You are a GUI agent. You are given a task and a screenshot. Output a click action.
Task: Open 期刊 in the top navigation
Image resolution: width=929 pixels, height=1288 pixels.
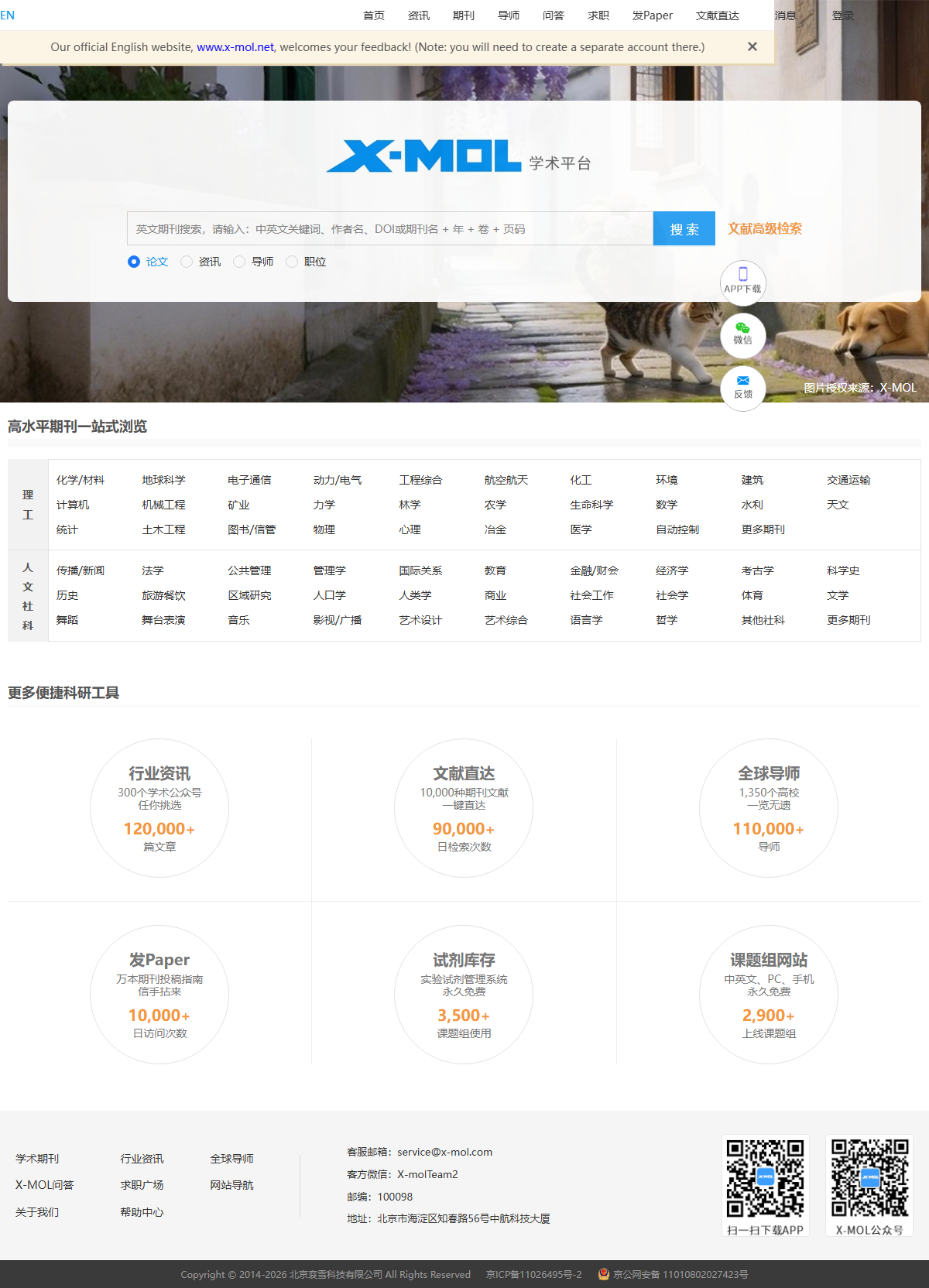(x=464, y=15)
